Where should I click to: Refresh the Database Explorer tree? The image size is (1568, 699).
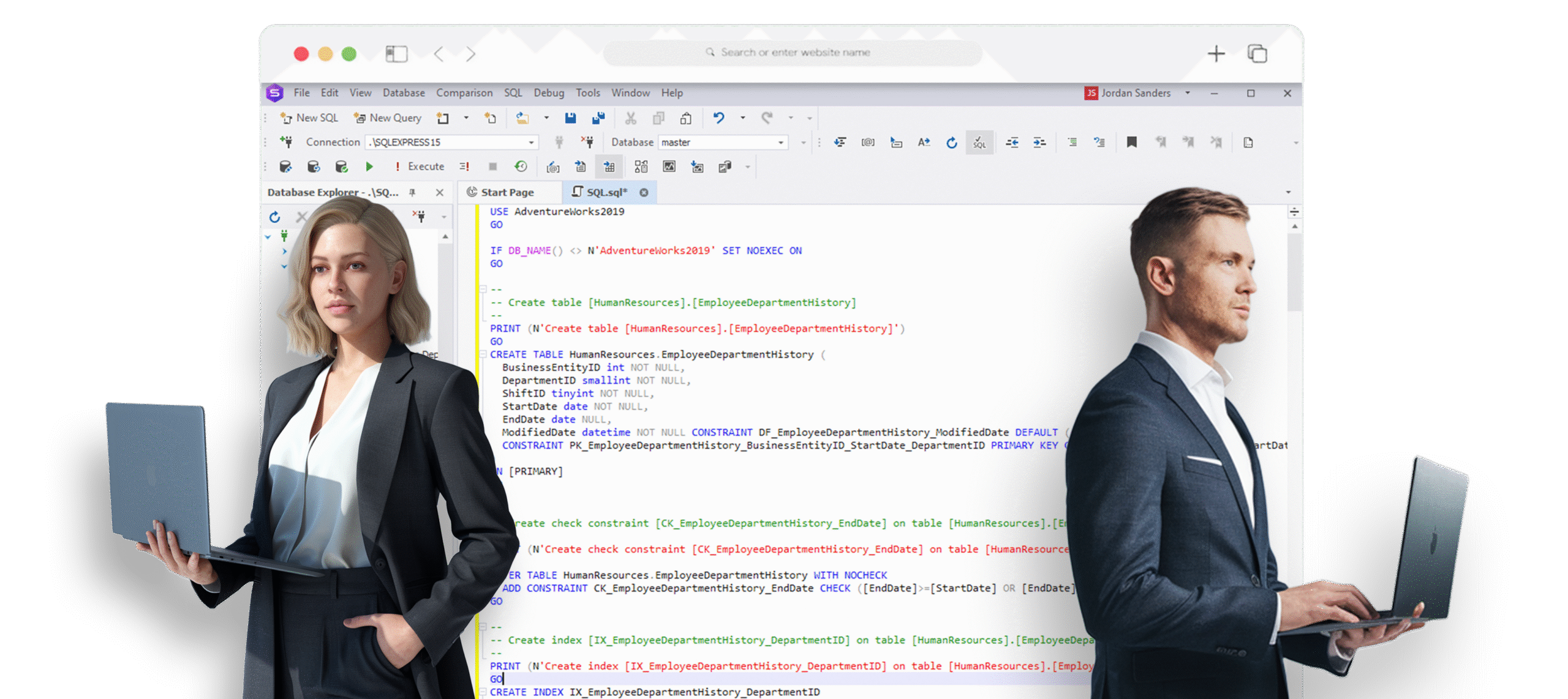[275, 217]
